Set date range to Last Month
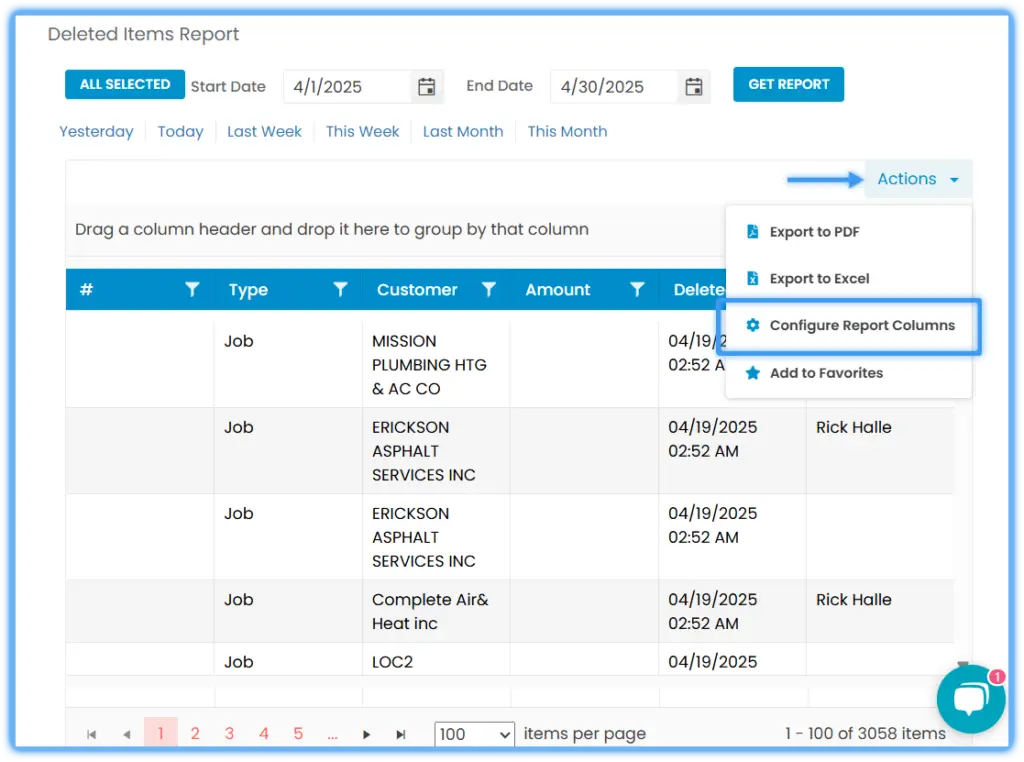Image resolution: width=1024 pixels, height=762 pixels. (463, 131)
